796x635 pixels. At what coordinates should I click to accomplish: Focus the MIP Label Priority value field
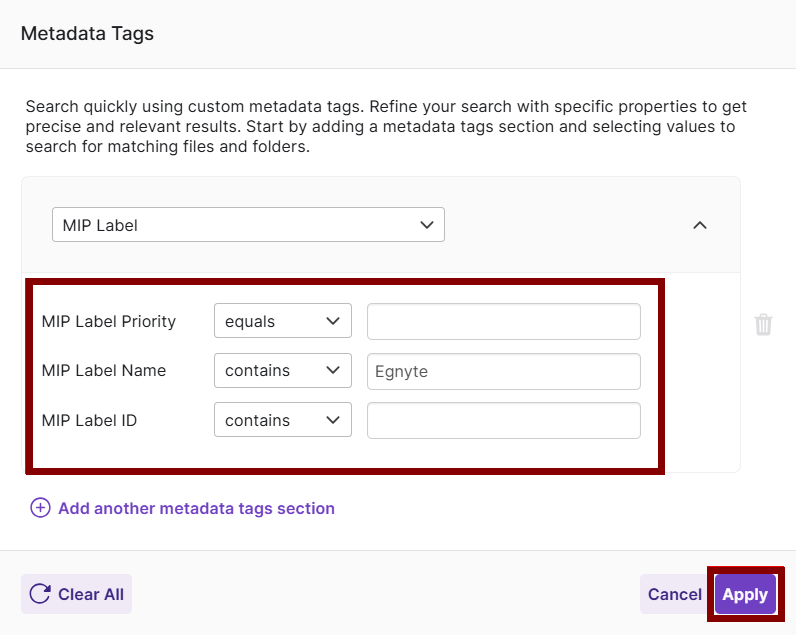[503, 321]
